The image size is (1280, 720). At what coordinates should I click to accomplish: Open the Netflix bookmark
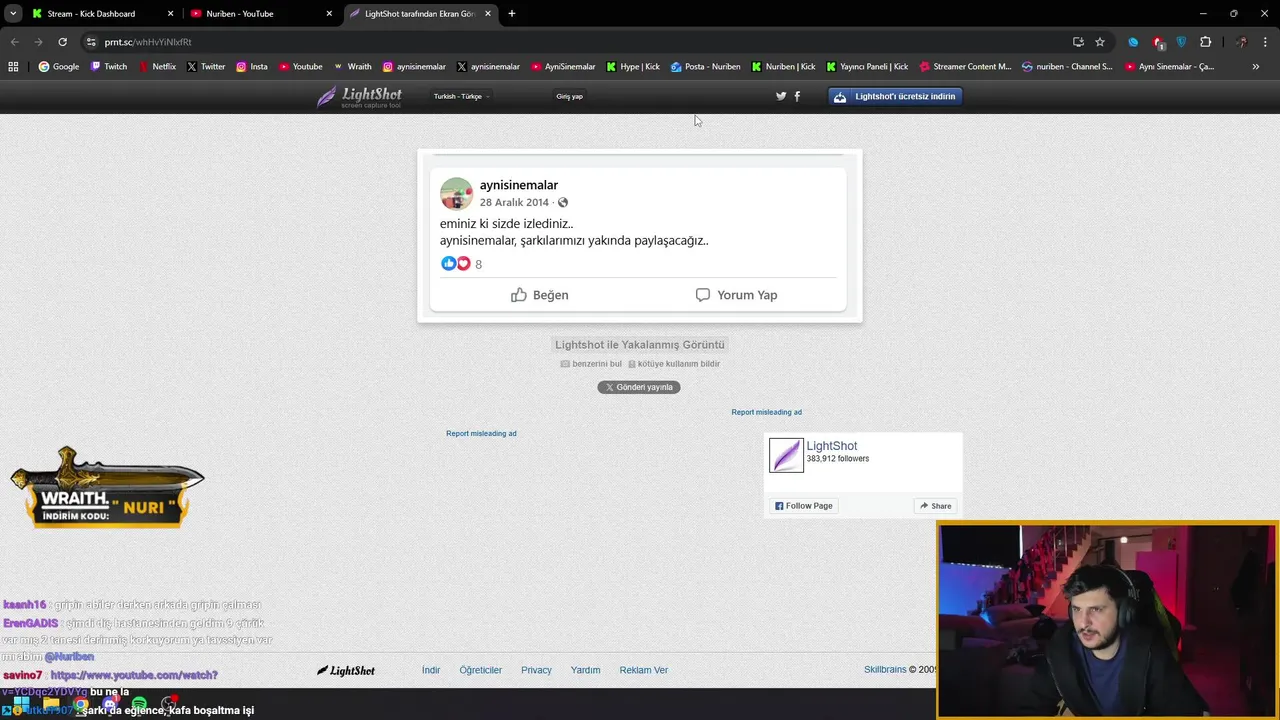[x=156, y=67]
